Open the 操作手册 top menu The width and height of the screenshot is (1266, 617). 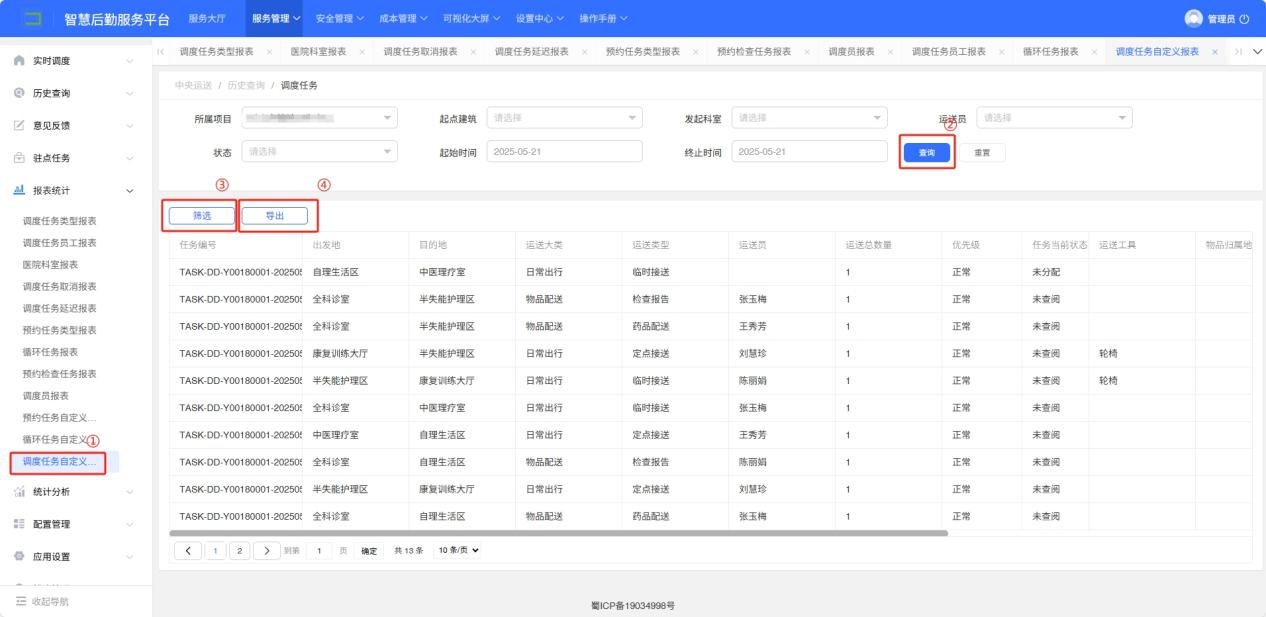click(604, 19)
